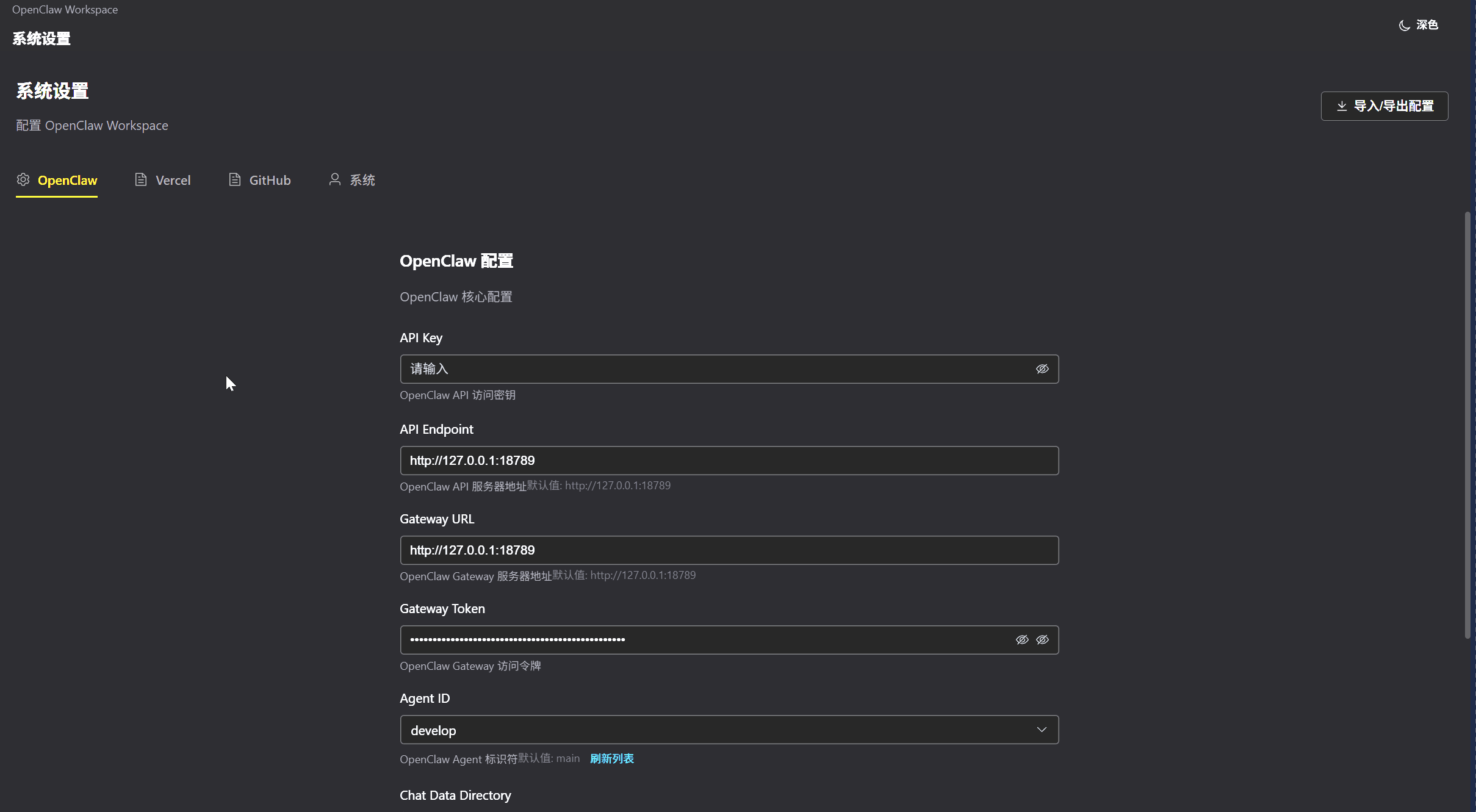Screen dimensions: 1476x812
Task: Click the gear icon on OpenClaw tab
Action: 23,179
